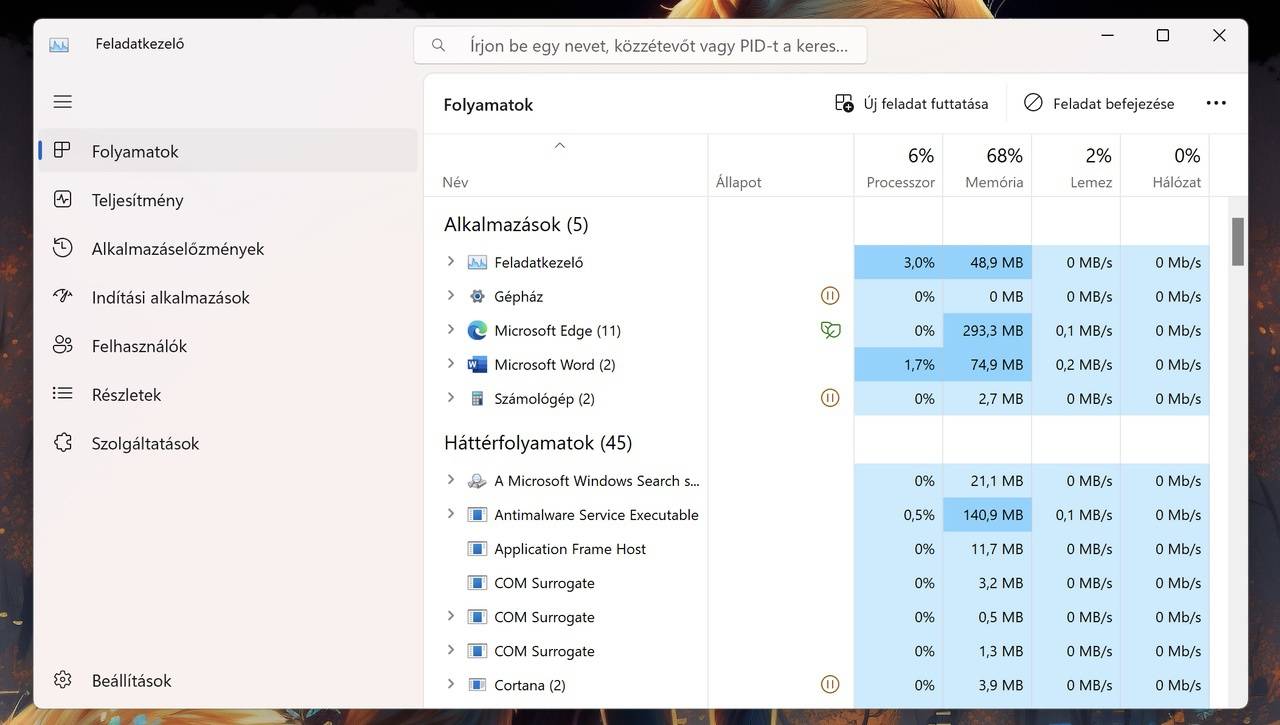Screen dimensions: 1280x725
Task: Click the Antimalware Service Executable icon
Action: pos(477,515)
